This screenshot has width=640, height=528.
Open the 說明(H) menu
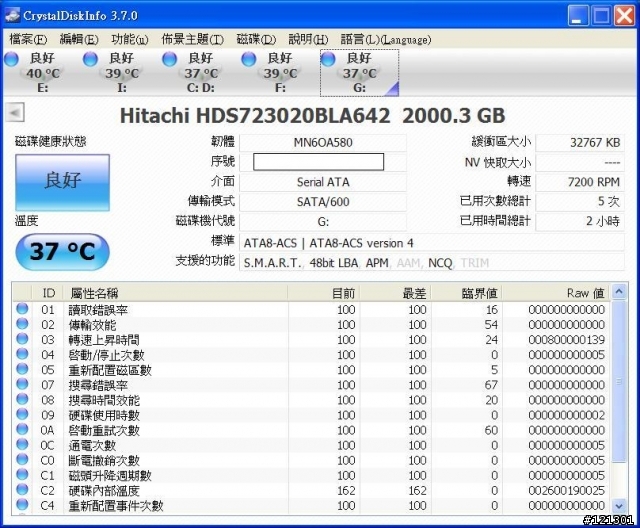308,40
